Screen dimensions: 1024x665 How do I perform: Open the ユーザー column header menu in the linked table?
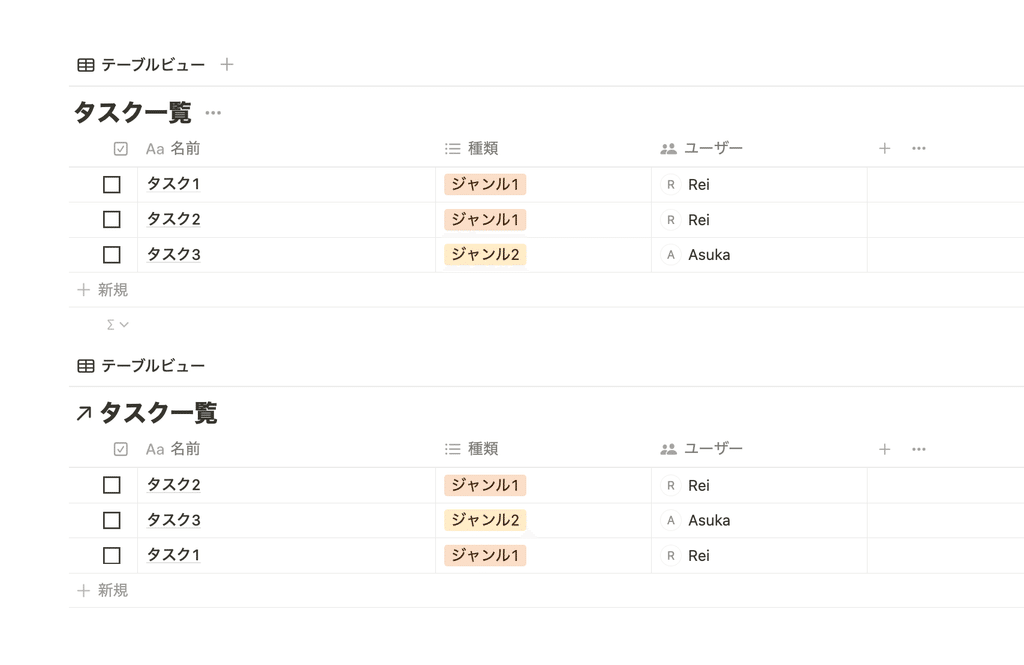[x=701, y=449]
